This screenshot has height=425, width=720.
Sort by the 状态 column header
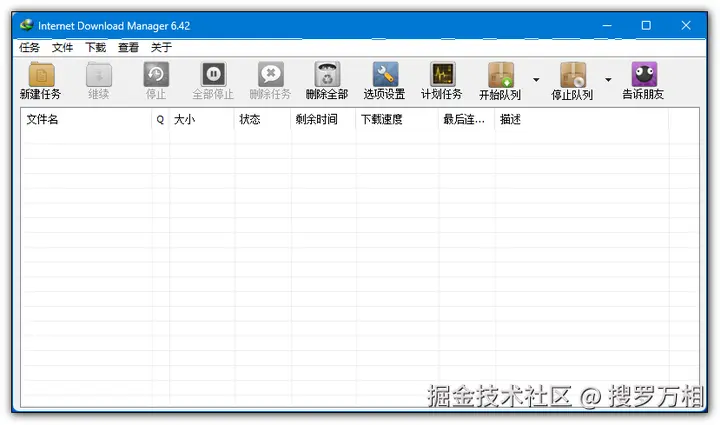coord(262,120)
